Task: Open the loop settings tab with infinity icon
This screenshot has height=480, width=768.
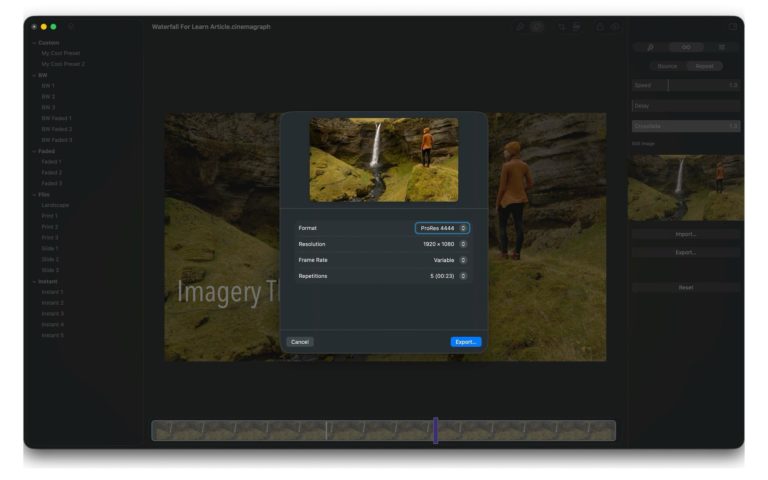Action: (686, 47)
